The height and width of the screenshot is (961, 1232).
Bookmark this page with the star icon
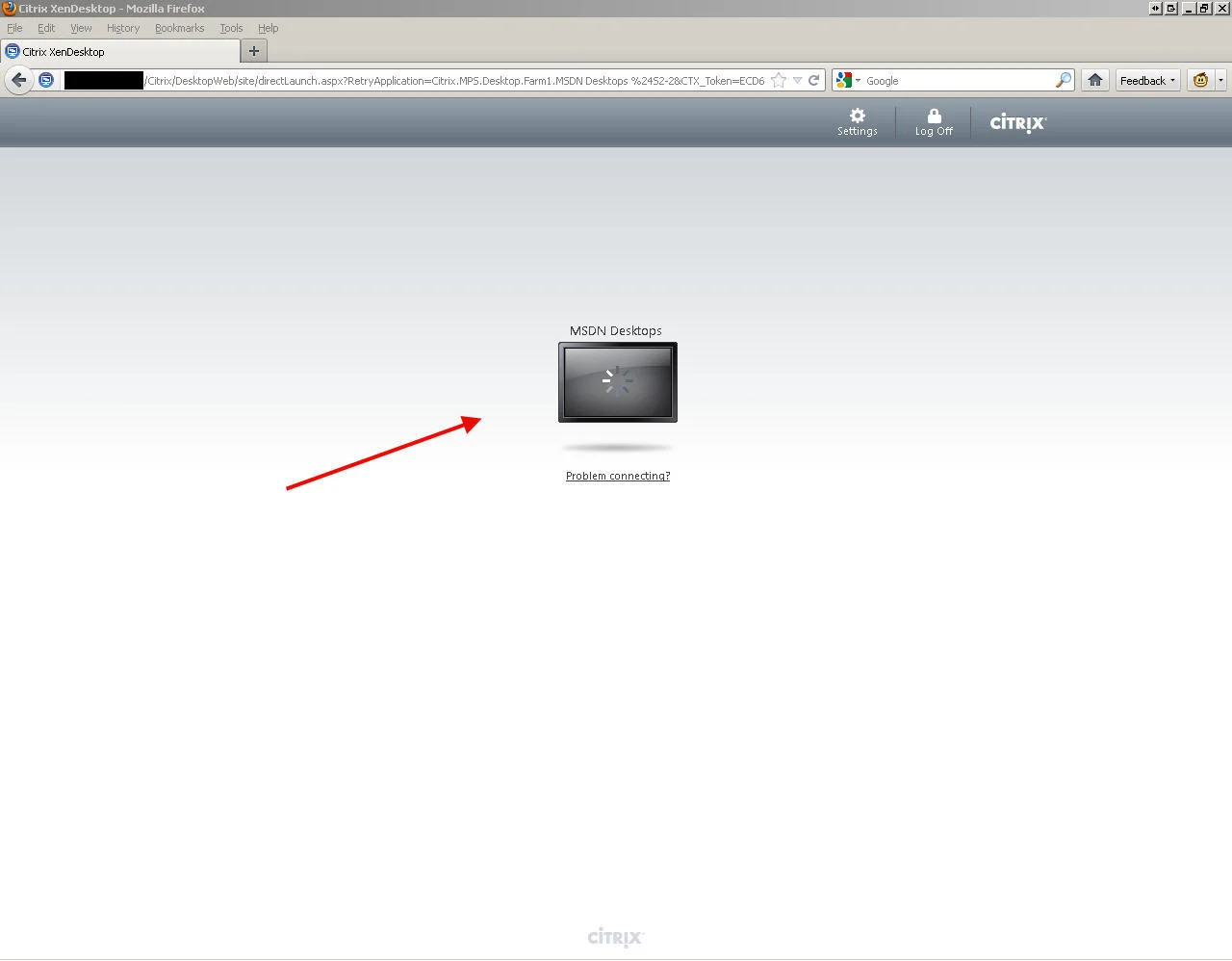779,81
